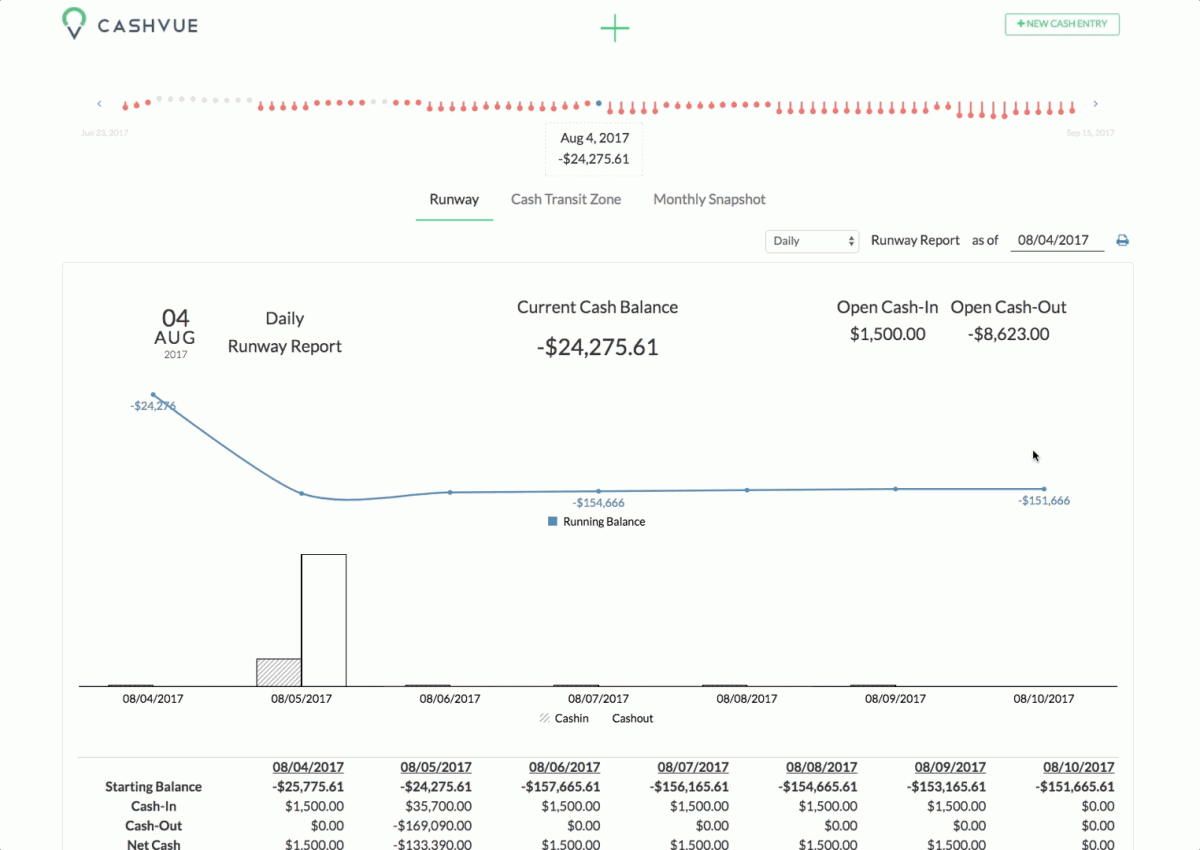Click the right chevron on the timeline

coord(1095,103)
